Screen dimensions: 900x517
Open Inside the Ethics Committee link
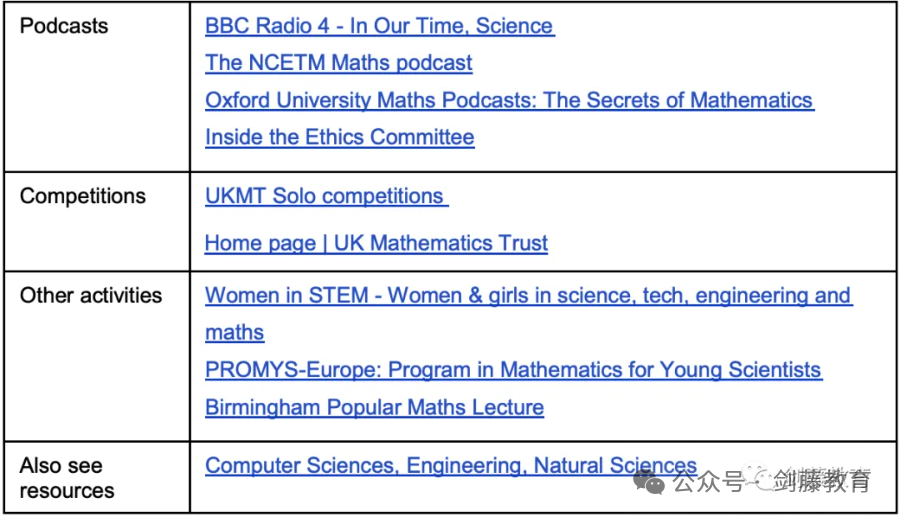coord(340,137)
